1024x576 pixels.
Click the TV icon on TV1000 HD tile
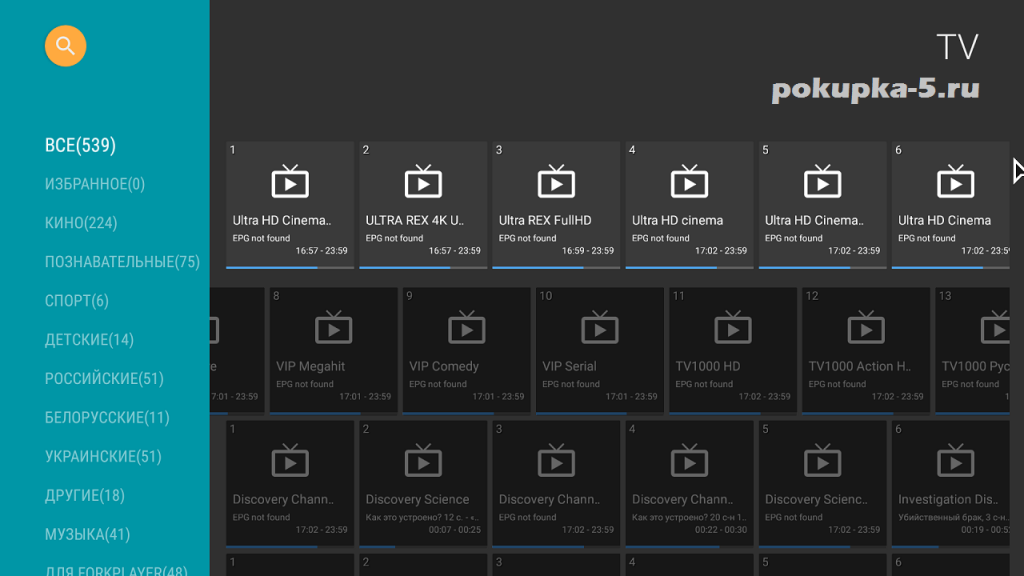click(732, 328)
